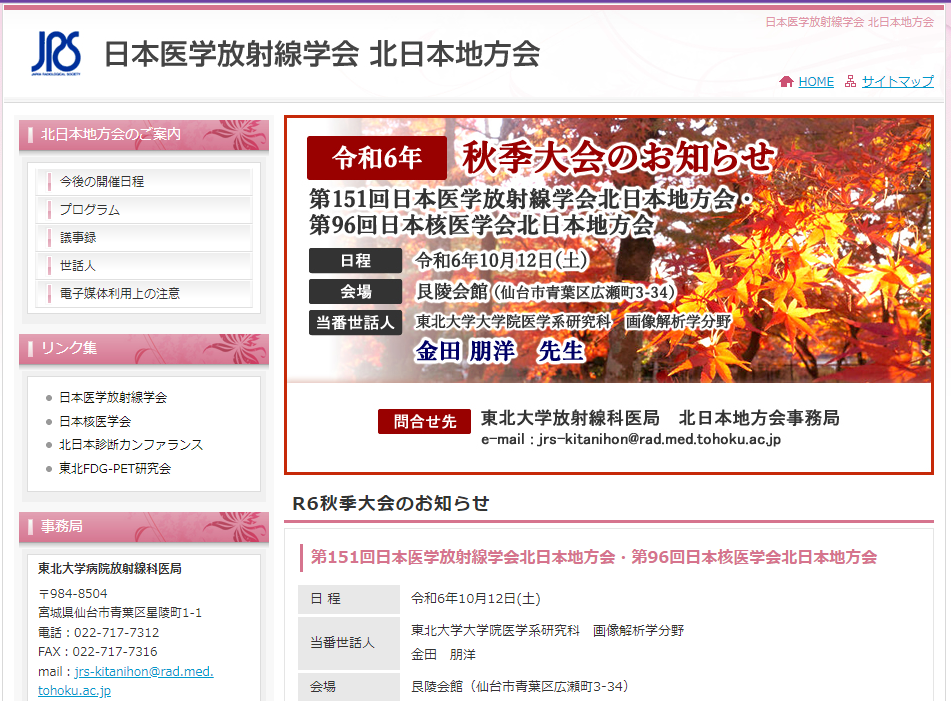
Task: Click the 東北大学病院放射線科医局 office name
Action: (x=110, y=568)
